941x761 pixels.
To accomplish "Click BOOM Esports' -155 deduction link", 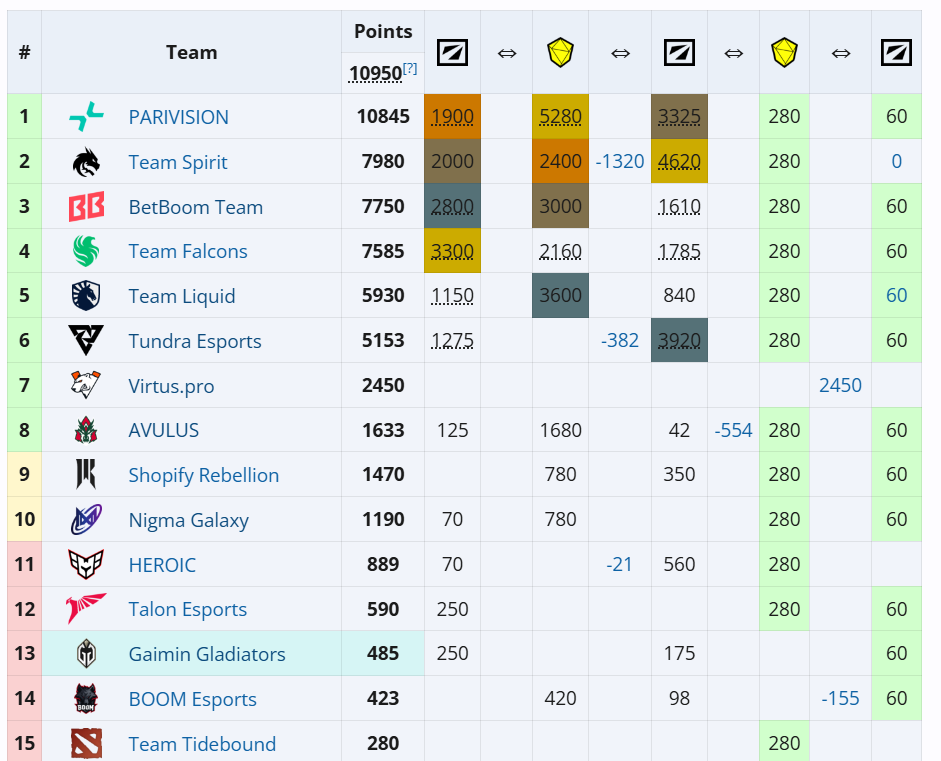I will (x=840, y=698).
